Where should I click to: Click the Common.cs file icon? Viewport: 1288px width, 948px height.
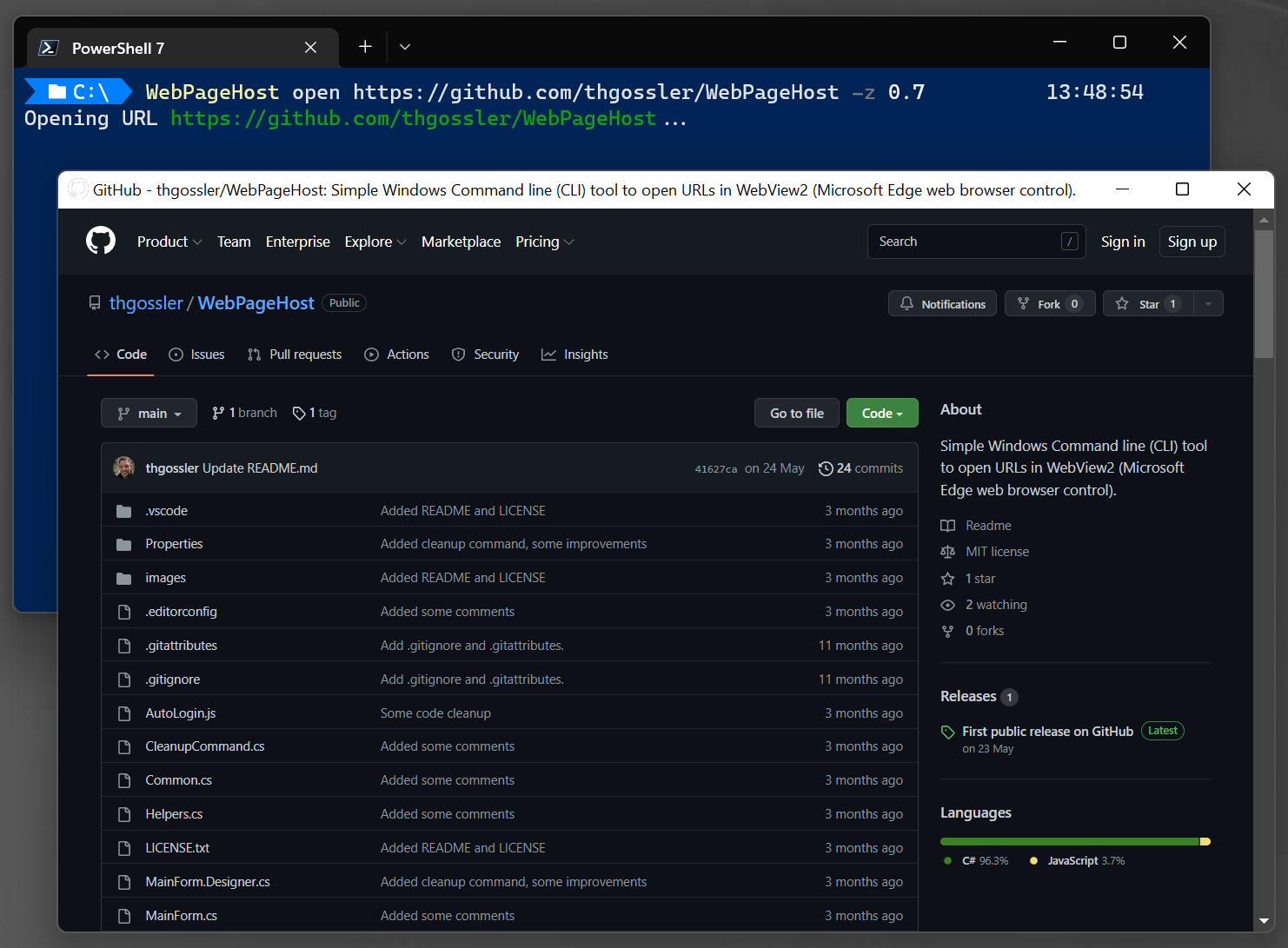(124, 780)
